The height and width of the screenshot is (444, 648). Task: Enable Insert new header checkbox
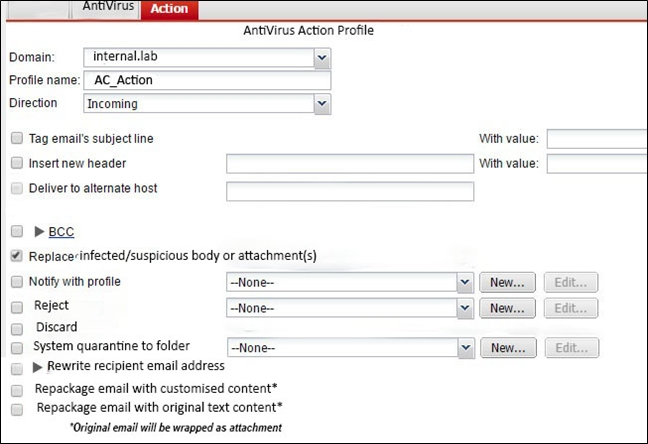click(16, 163)
